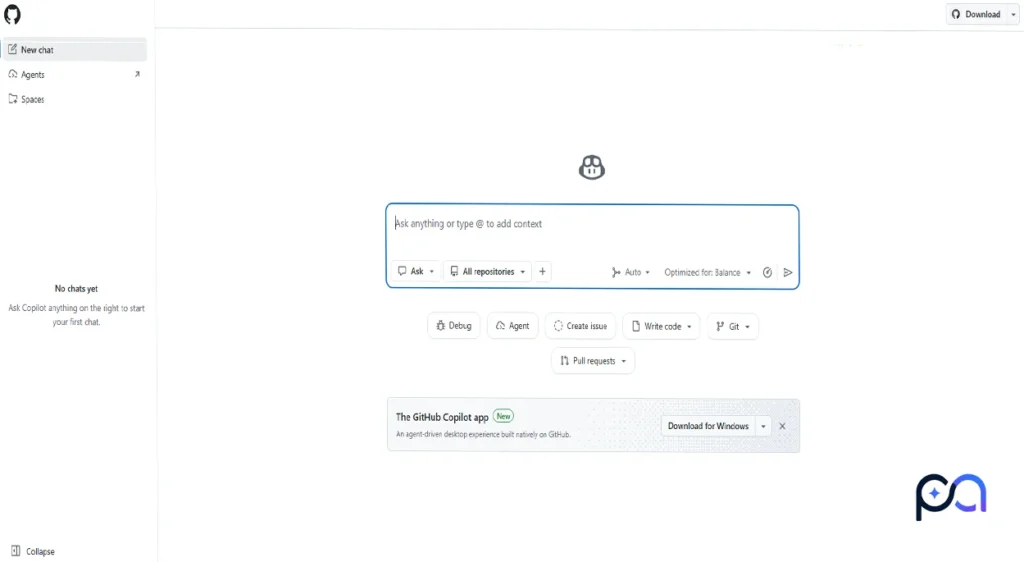This screenshot has height=562, width=1024.
Task: Choose the Create issue suggestion
Action: (581, 326)
